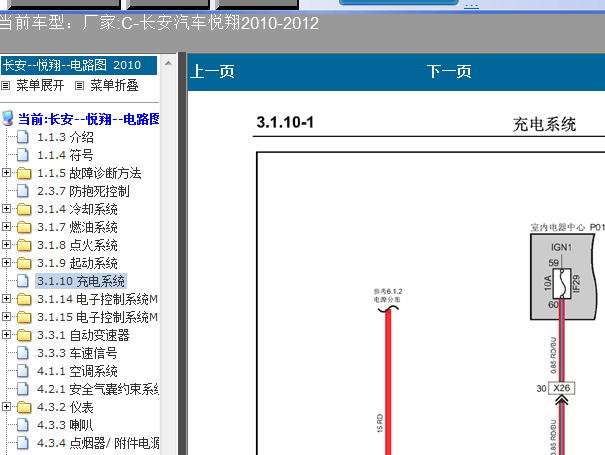Open 1.1.4 符号 page
Image resolution: width=605 pixels, height=455 pixels.
click(x=65, y=155)
